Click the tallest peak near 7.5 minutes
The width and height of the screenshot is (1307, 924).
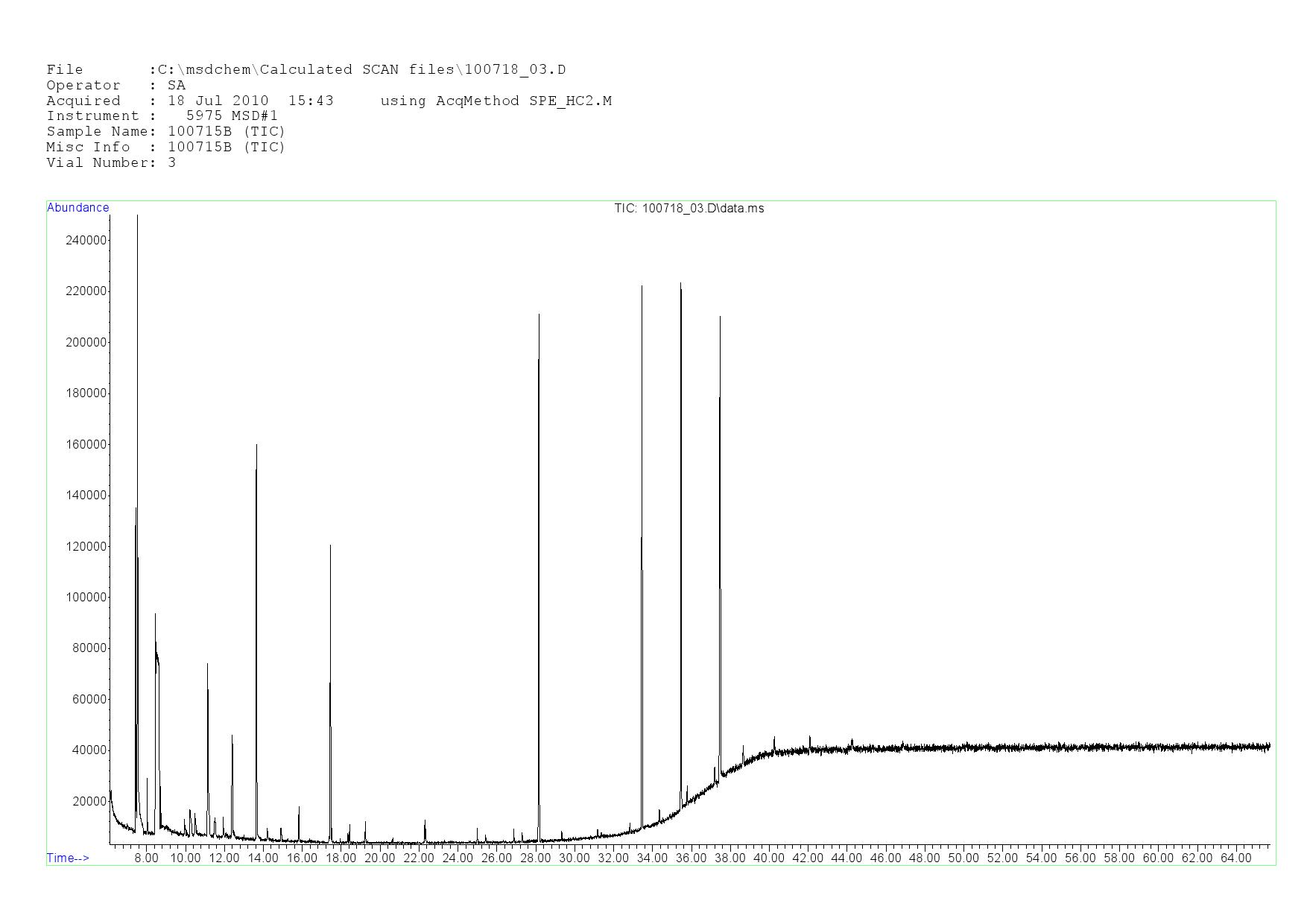[137, 218]
